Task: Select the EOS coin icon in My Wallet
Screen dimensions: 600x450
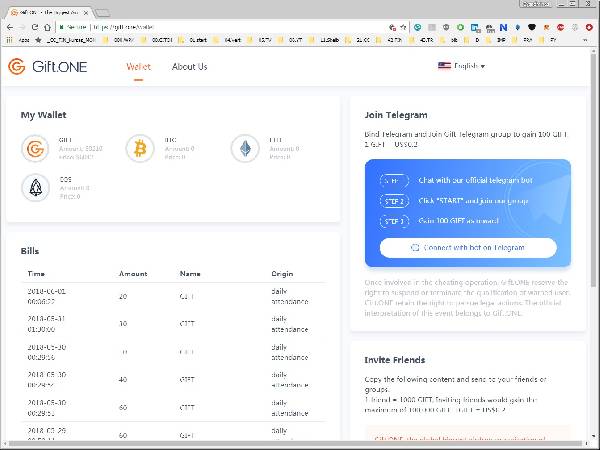Action: pyautogui.click(x=35, y=188)
